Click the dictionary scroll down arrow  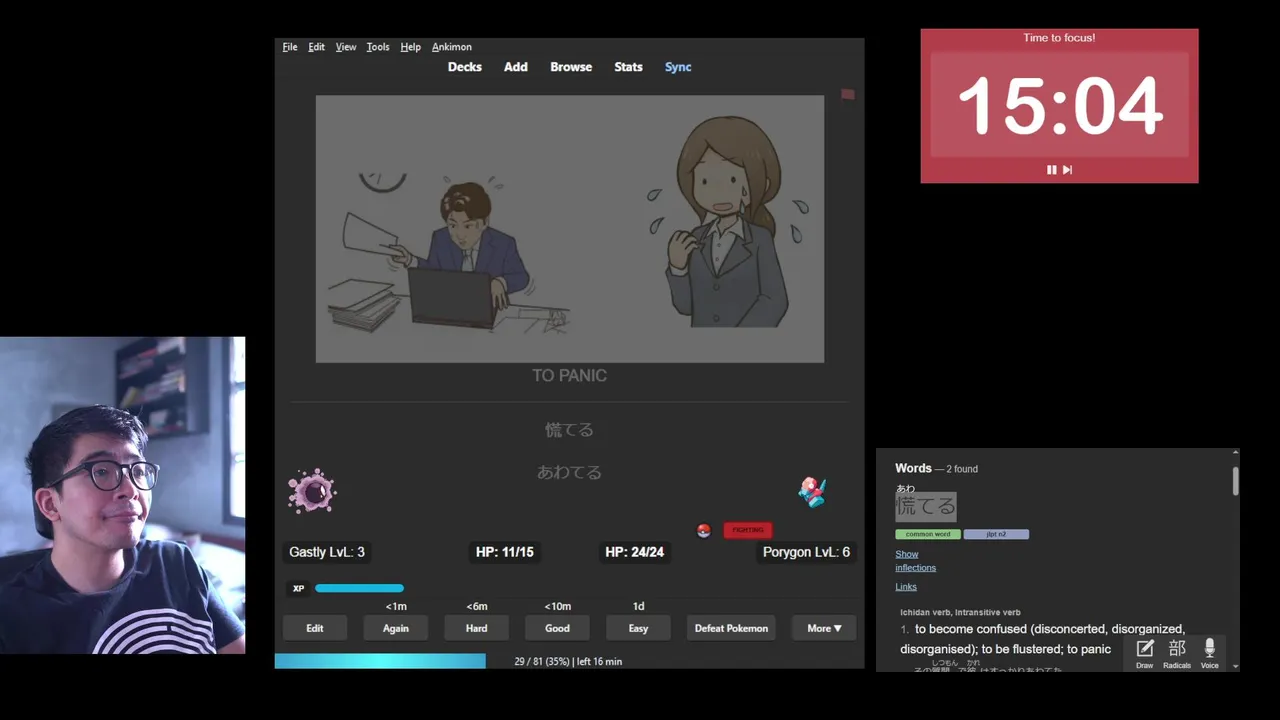point(1236,666)
